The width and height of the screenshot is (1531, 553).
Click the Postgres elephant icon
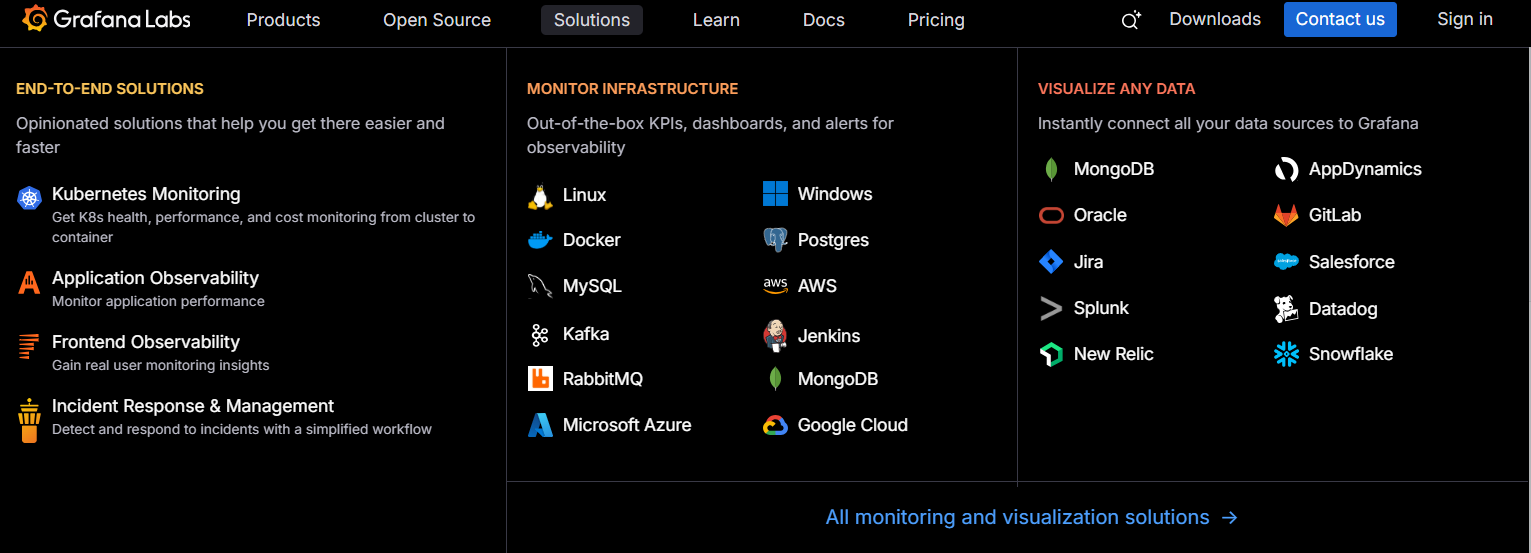click(775, 240)
